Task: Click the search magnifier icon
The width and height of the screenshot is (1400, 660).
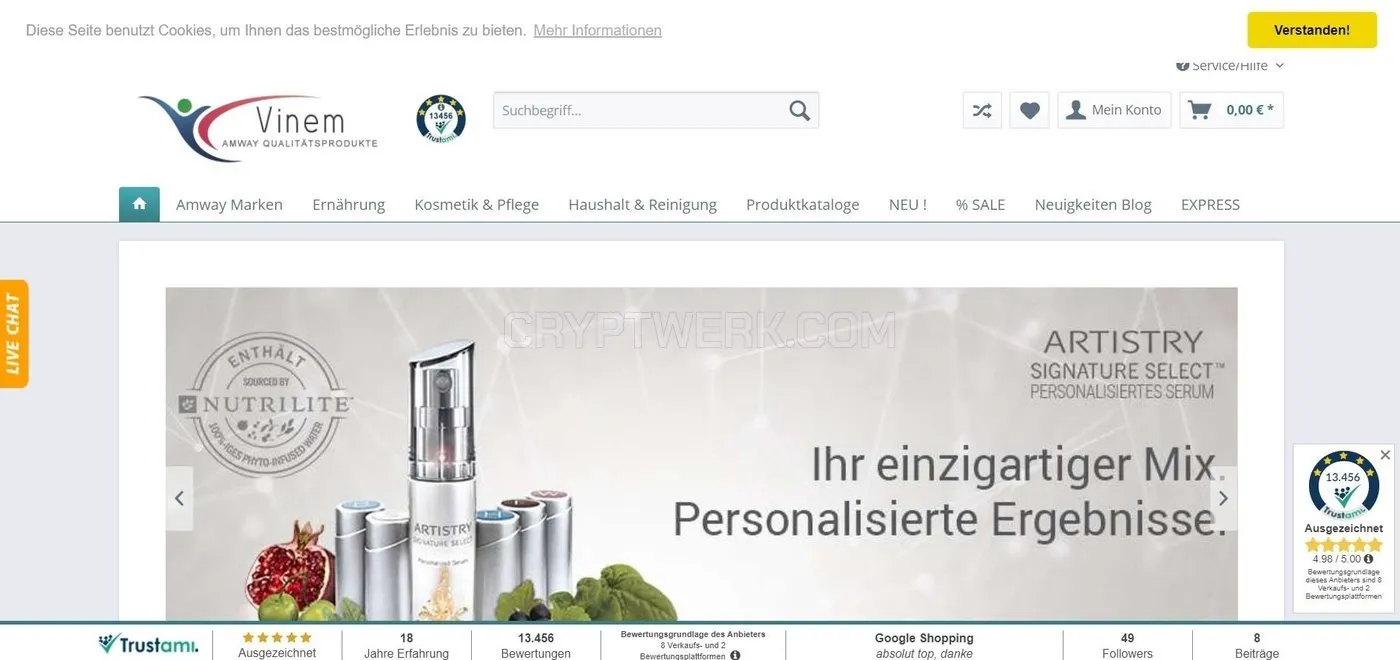Action: pos(799,110)
